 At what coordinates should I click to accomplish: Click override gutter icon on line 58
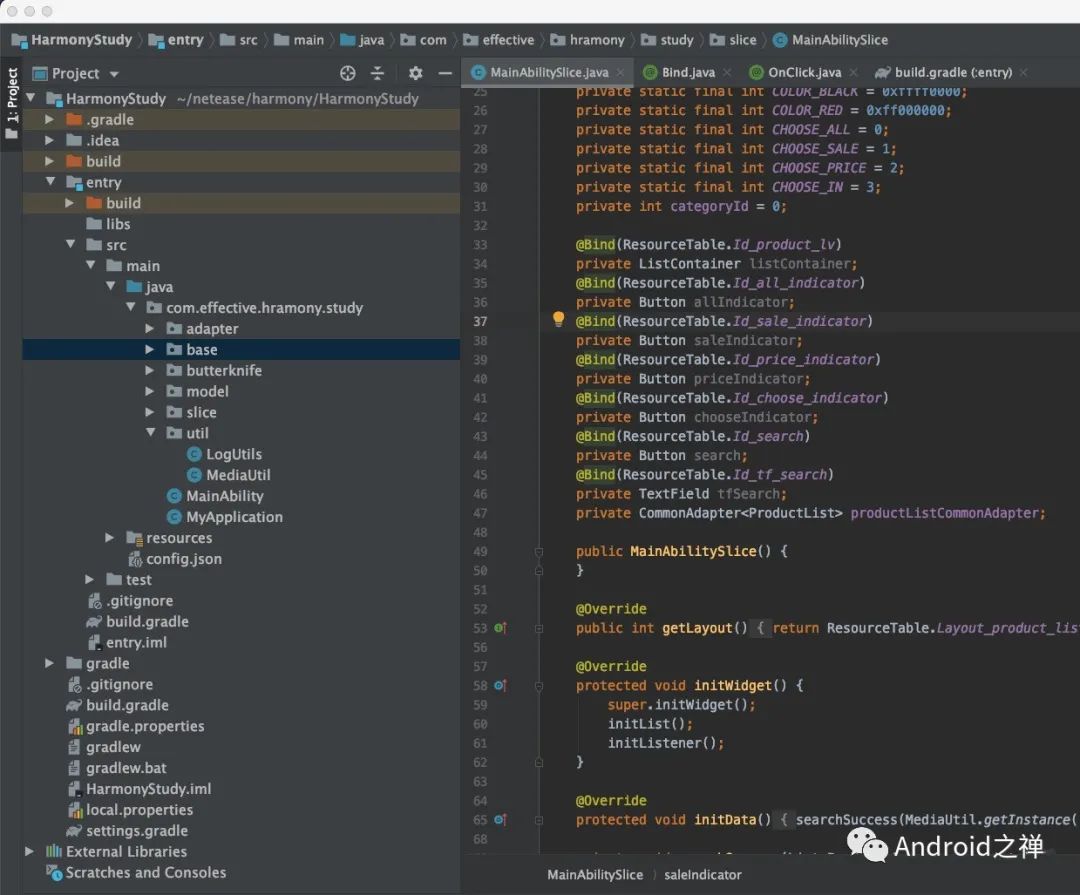pyautogui.click(x=501, y=686)
